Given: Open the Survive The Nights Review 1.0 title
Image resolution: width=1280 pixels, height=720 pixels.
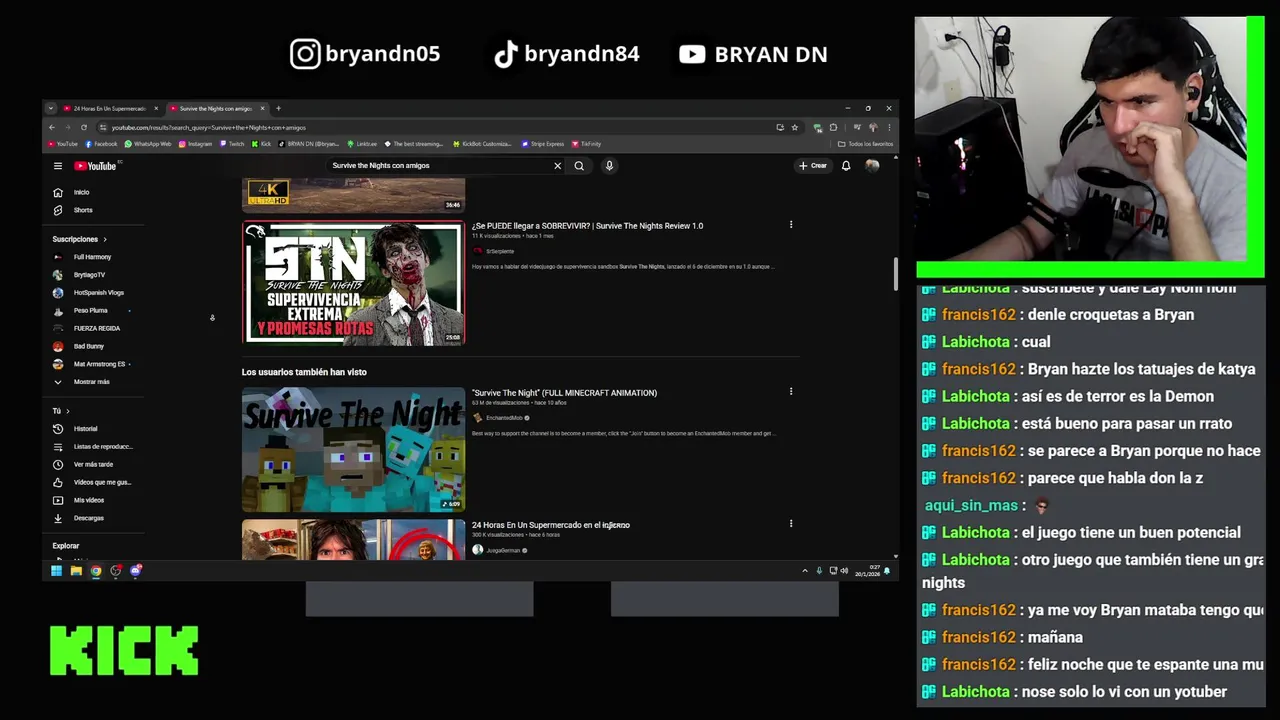Looking at the screenshot, I should pyautogui.click(x=587, y=226).
